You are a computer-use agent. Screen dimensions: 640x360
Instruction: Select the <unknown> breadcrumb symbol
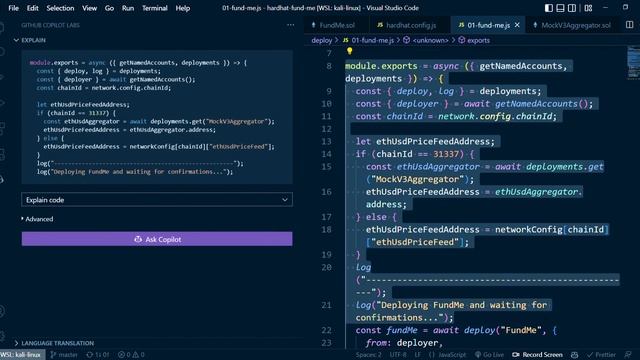[426, 40]
